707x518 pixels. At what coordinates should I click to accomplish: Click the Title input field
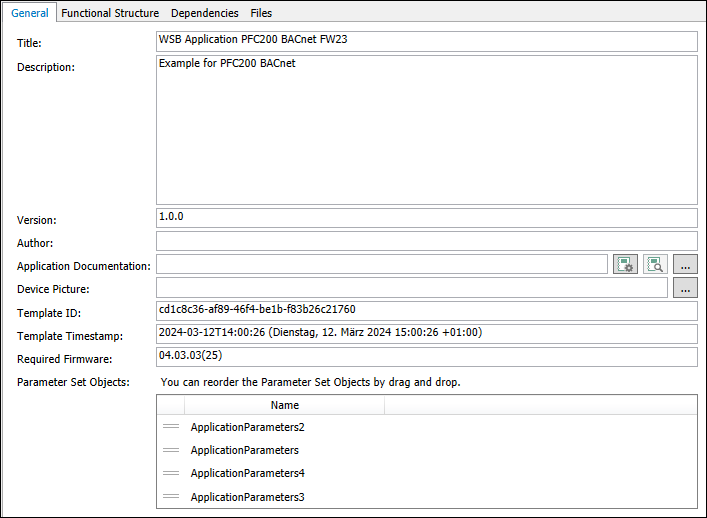[x=427, y=41]
